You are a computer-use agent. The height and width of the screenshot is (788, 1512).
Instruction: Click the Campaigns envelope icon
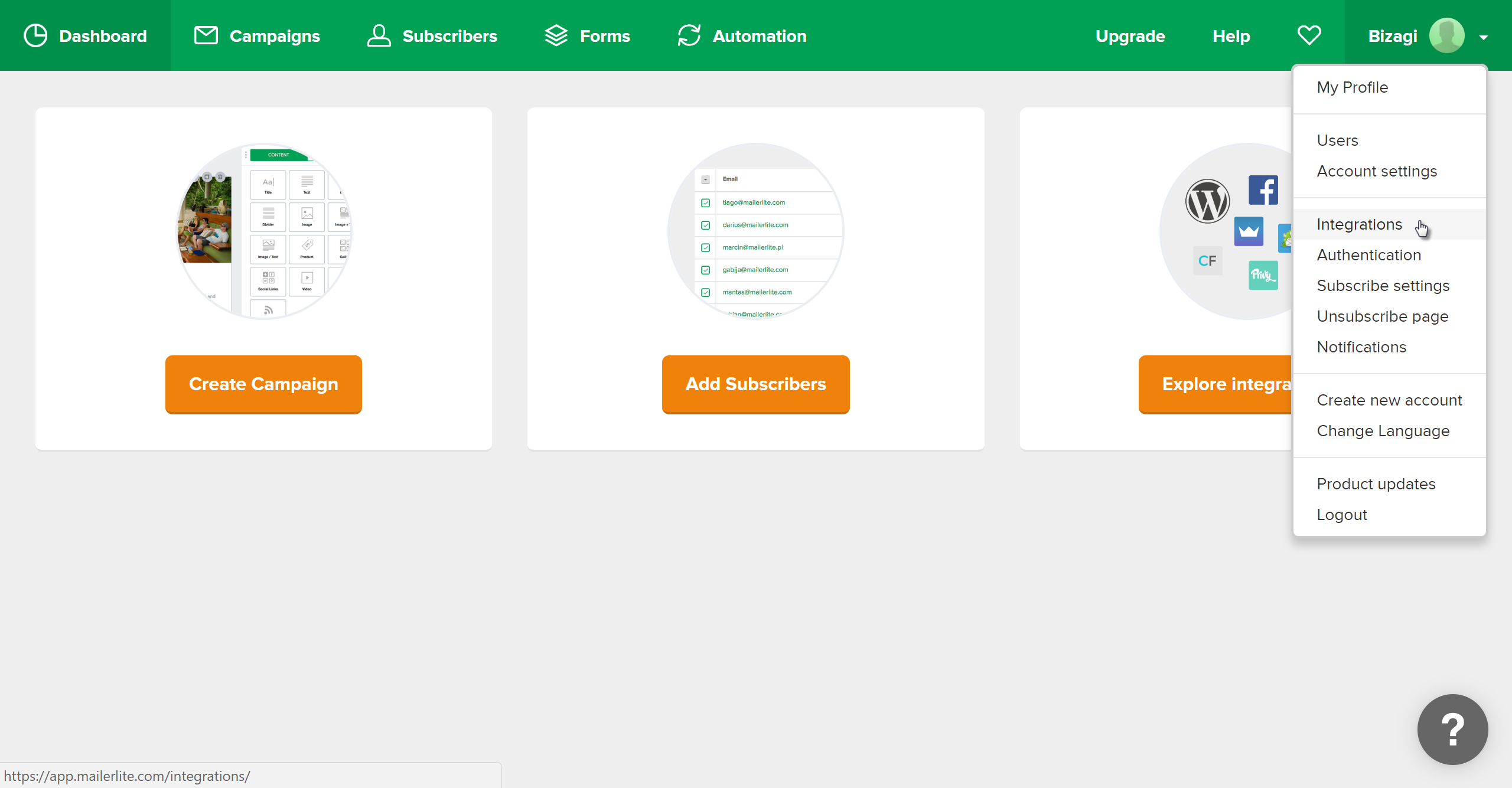pos(206,35)
